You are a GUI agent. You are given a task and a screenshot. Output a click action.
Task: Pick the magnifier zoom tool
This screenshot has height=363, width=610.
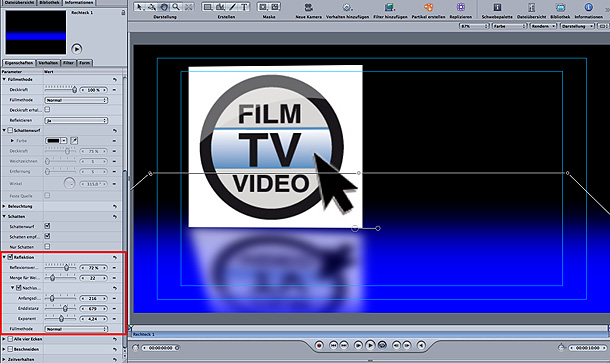point(176,7)
